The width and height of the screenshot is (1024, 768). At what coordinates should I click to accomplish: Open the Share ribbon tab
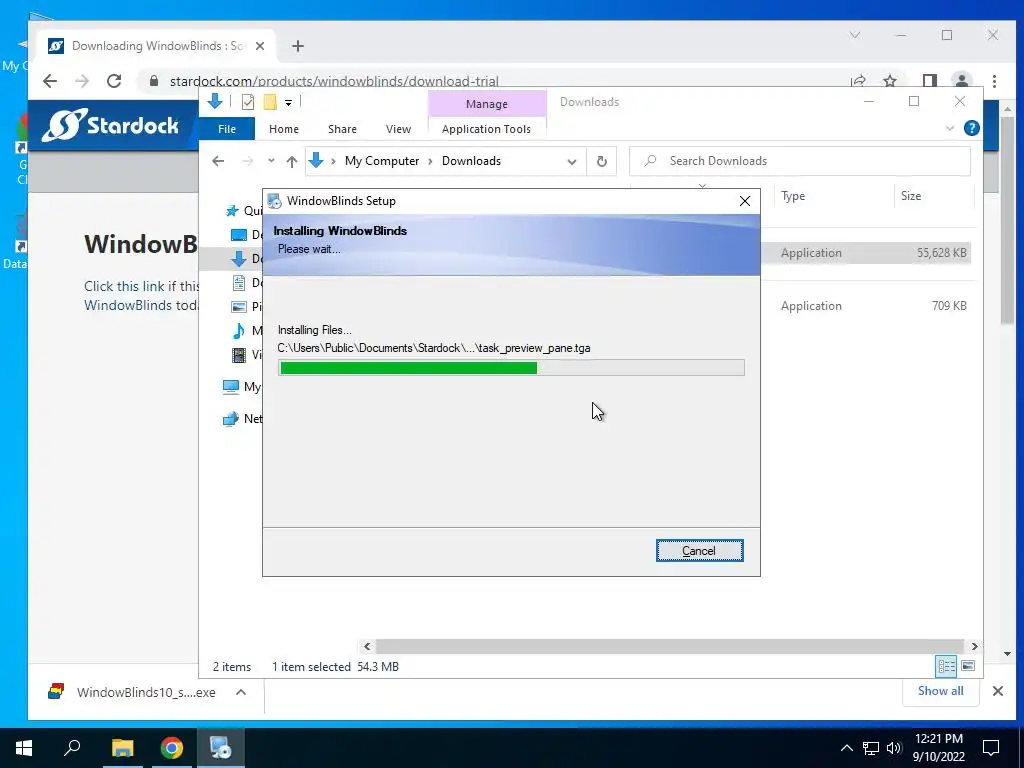pos(342,129)
